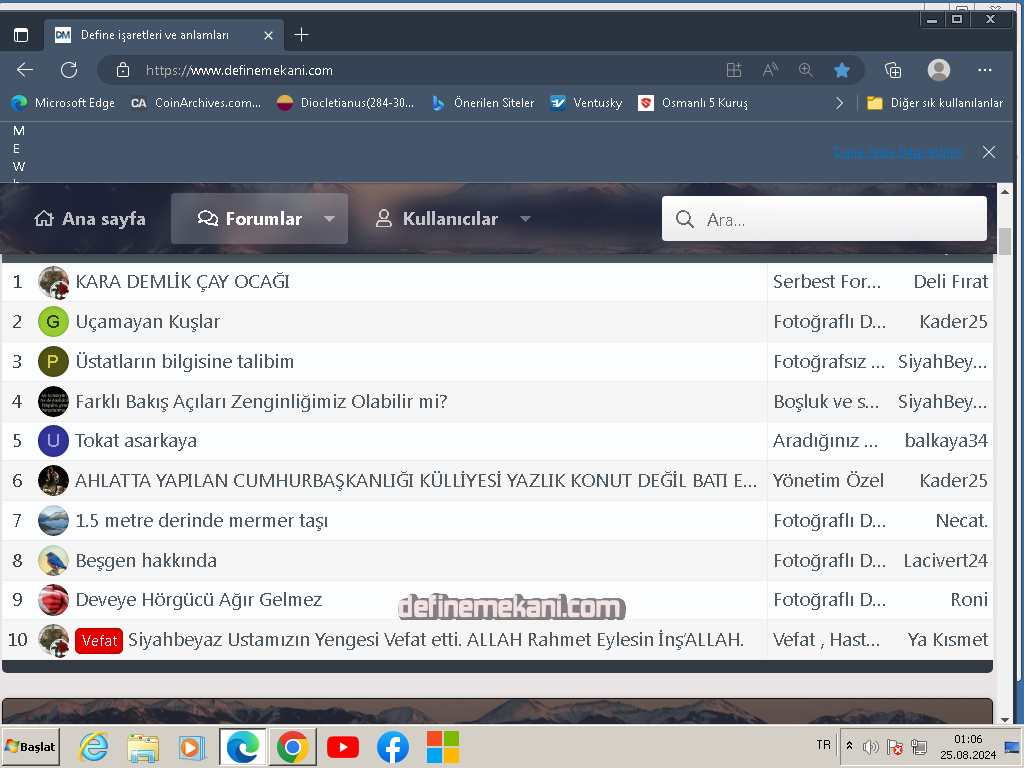Screen dimensions: 1024x768
Task: Open the browser profile avatar icon
Action: pyautogui.click(x=938, y=70)
